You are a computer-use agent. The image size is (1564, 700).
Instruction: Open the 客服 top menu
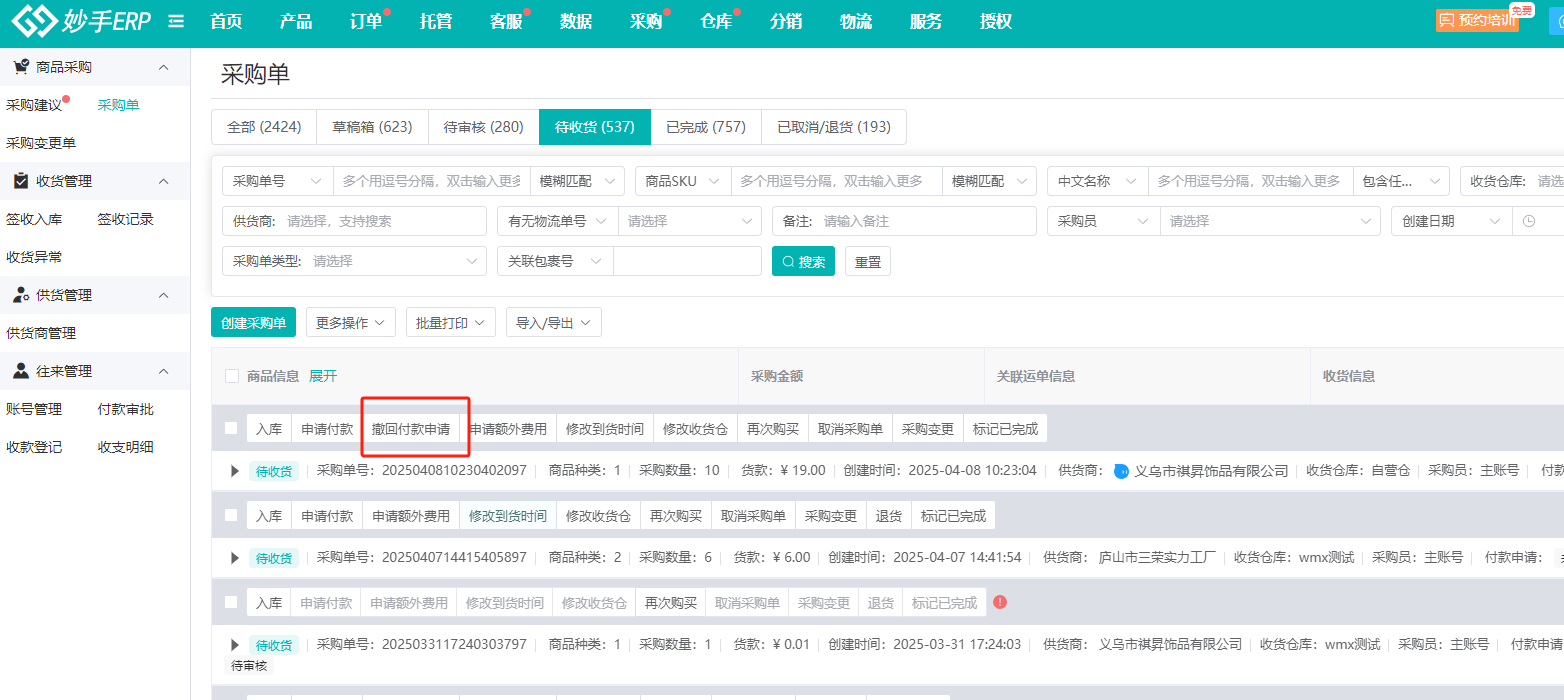[506, 21]
